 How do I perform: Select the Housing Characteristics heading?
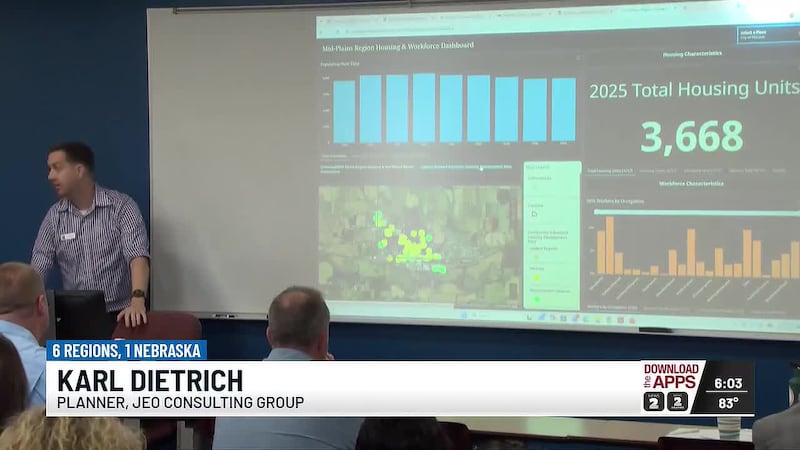(x=692, y=54)
